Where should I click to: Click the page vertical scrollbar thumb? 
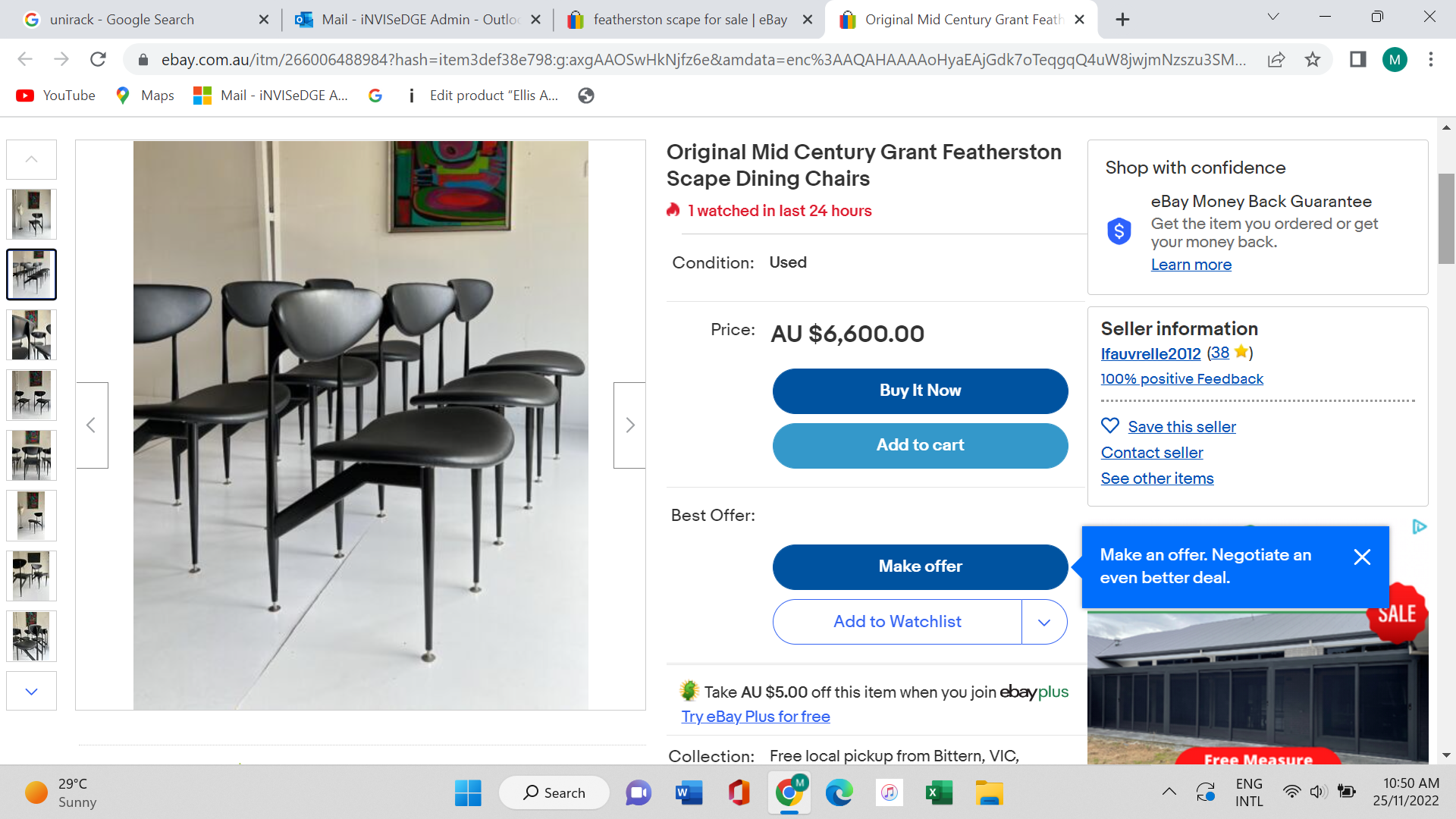(x=1446, y=218)
